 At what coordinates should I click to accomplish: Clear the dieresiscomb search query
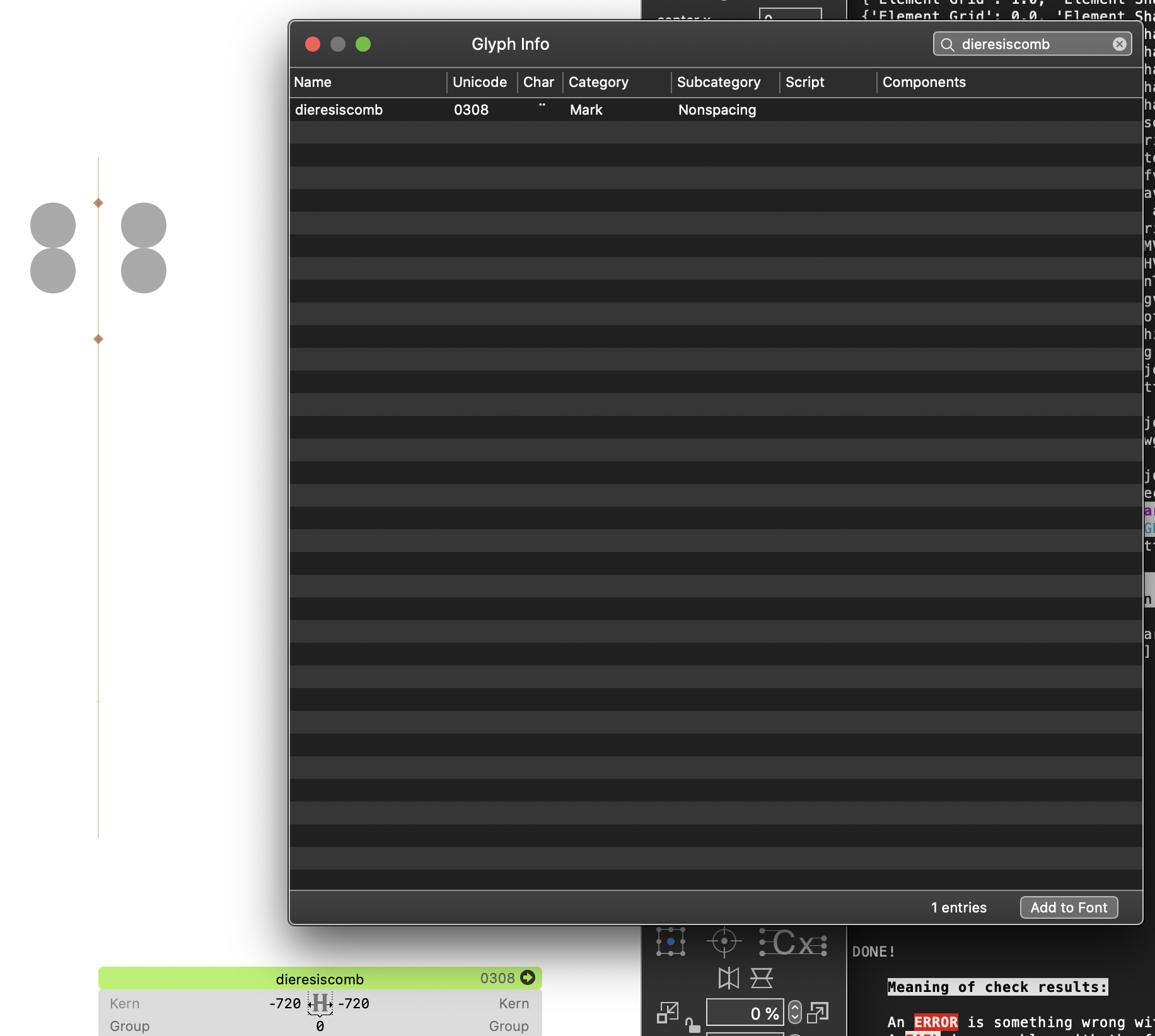coord(1119,43)
